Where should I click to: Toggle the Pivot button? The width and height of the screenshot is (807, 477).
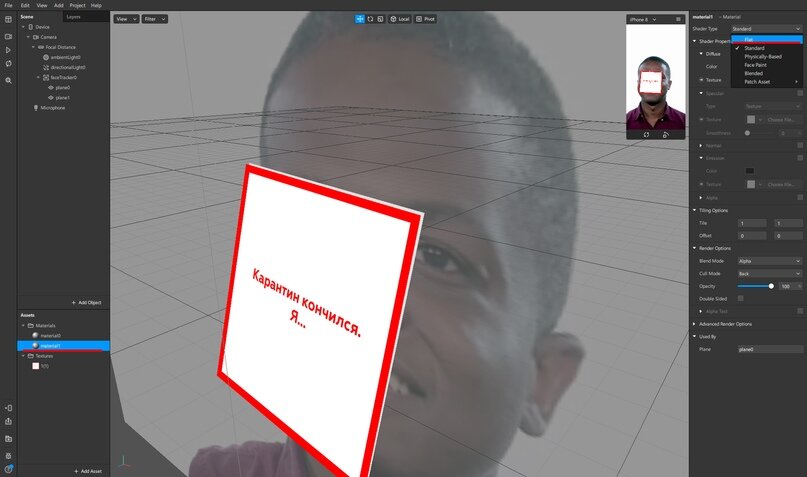pyautogui.click(x=426, y=19)
